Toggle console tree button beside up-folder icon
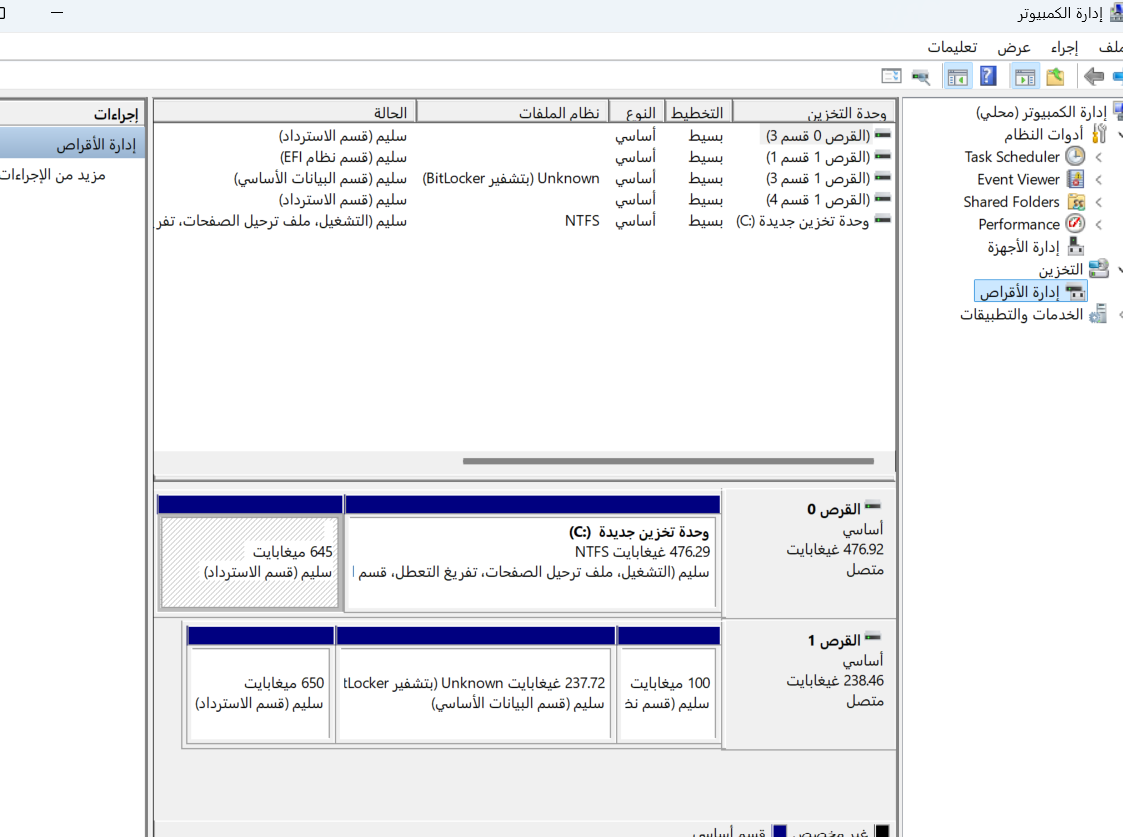This screenshot has width=1123, height=837. tap(1024, 76)
